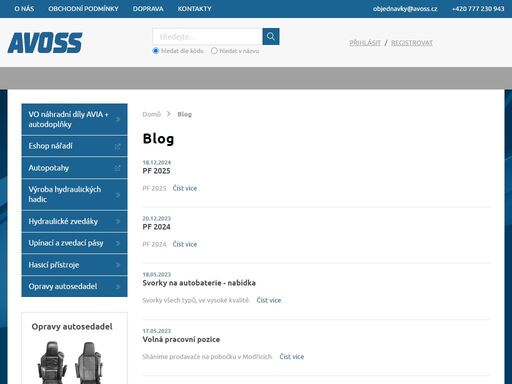
Task: Expand Opravy autosedadel menu arrow
Action: pos(118,287)
